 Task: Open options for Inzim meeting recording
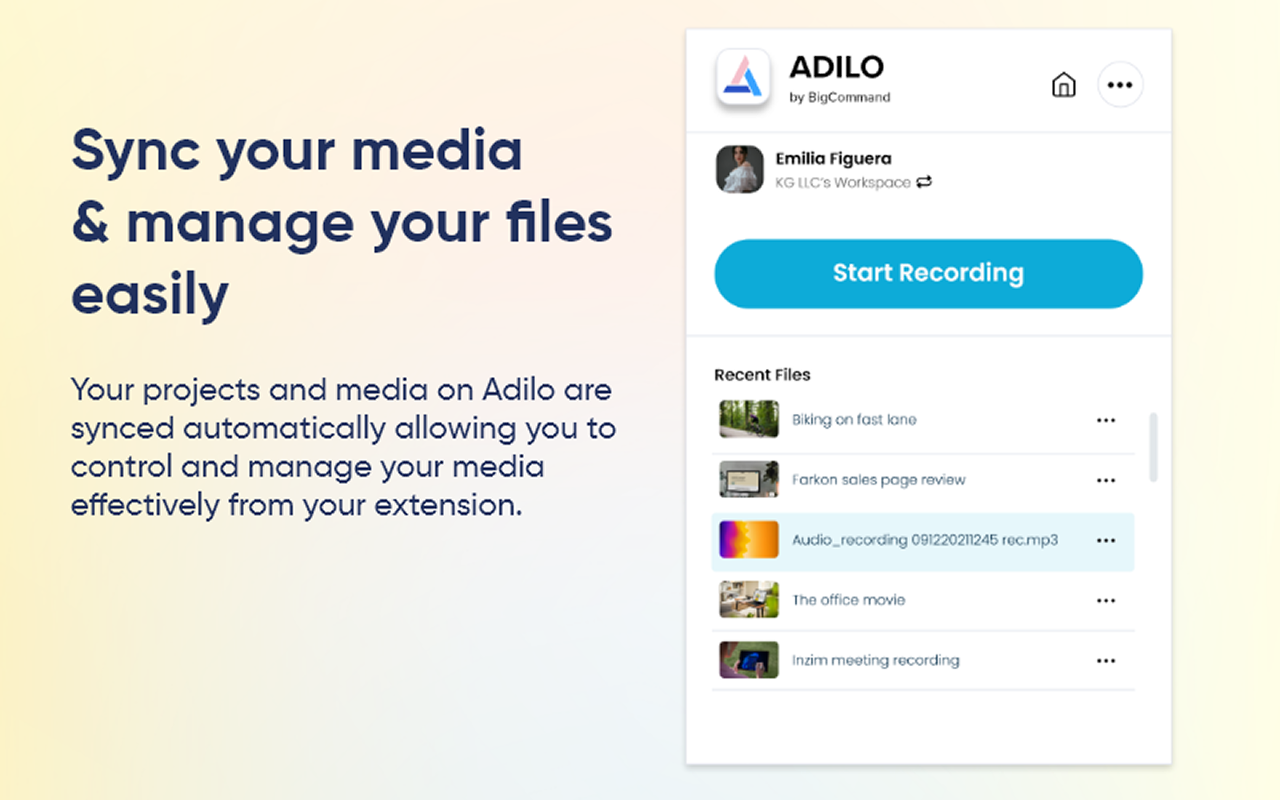pyautogui.click(x=1106, y=660)
